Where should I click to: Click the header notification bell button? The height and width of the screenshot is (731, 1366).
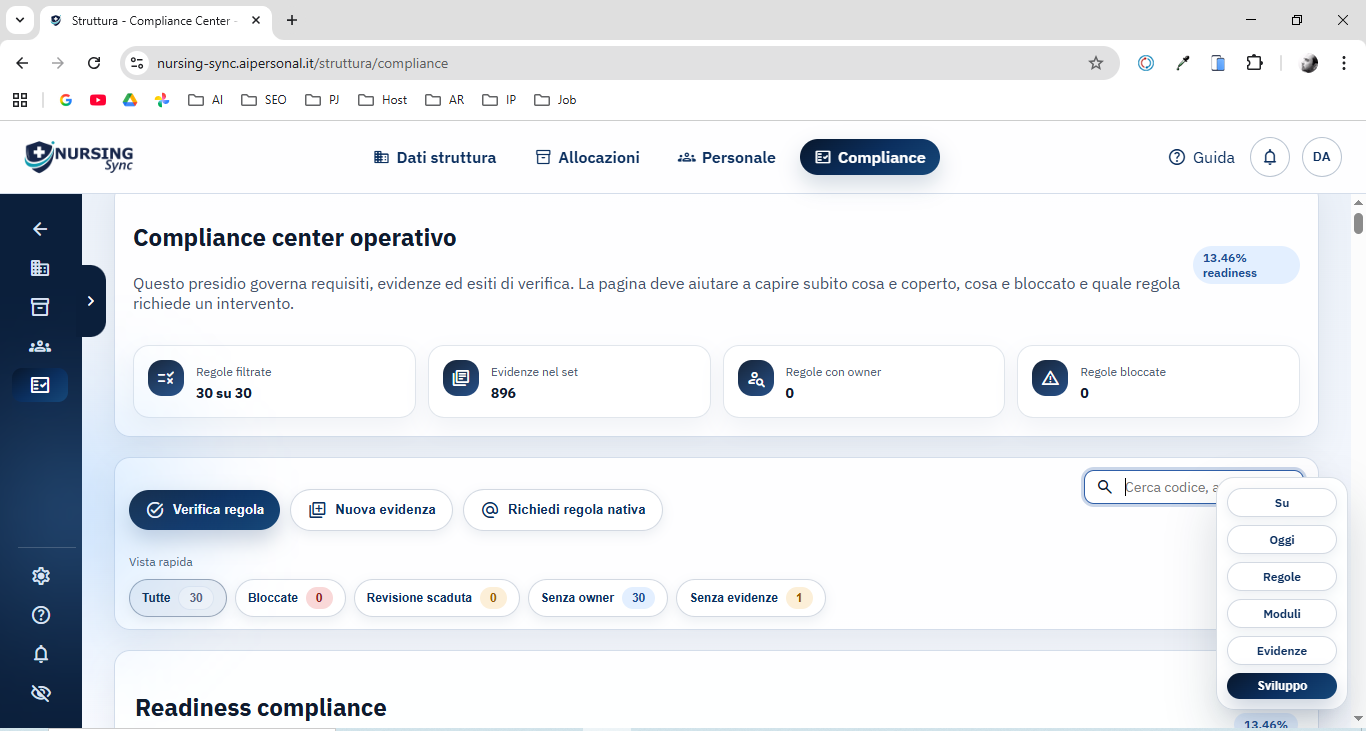[x=1270, y=157]
